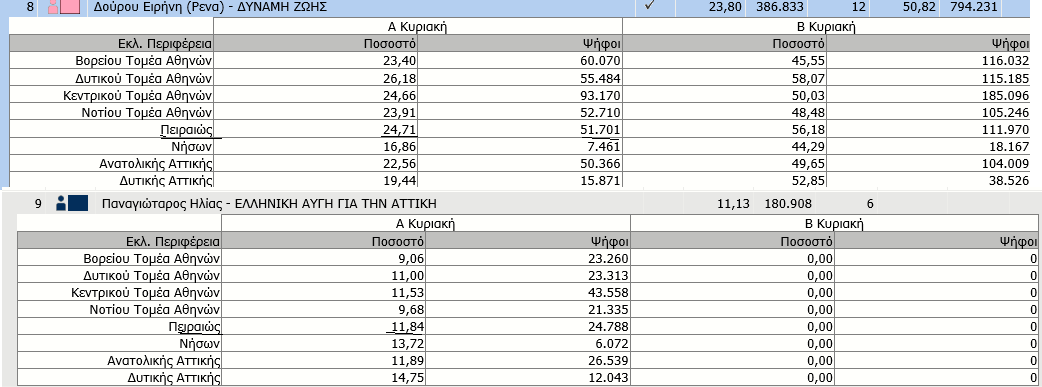Image resolution: width=1042 pixels, height=387 pixels.
Task: Click the Α Κυριακή header in the Δούρου table
Action: 417,27
